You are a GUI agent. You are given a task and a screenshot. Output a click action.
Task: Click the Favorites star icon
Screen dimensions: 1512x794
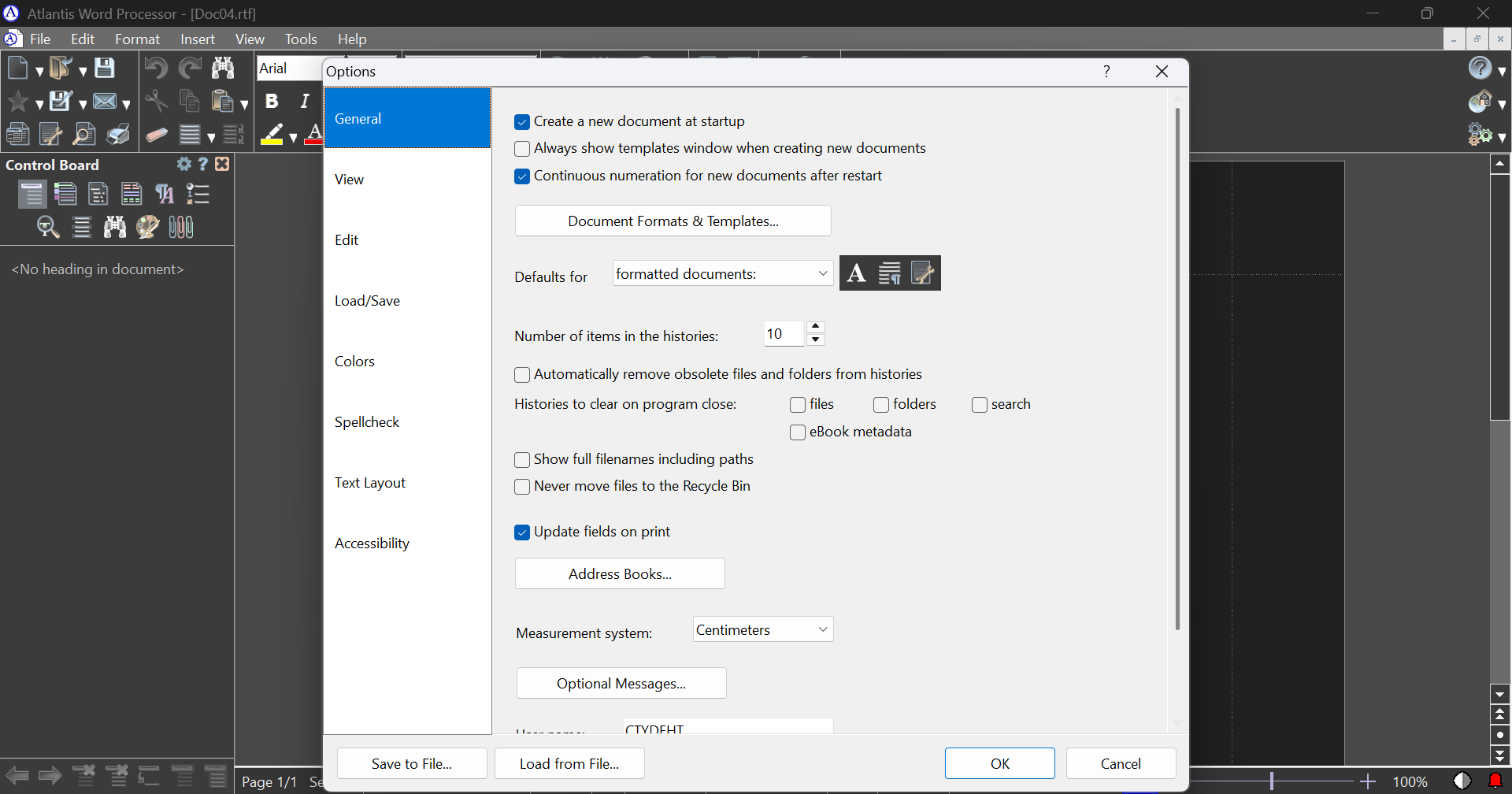(x=17, y=102)
